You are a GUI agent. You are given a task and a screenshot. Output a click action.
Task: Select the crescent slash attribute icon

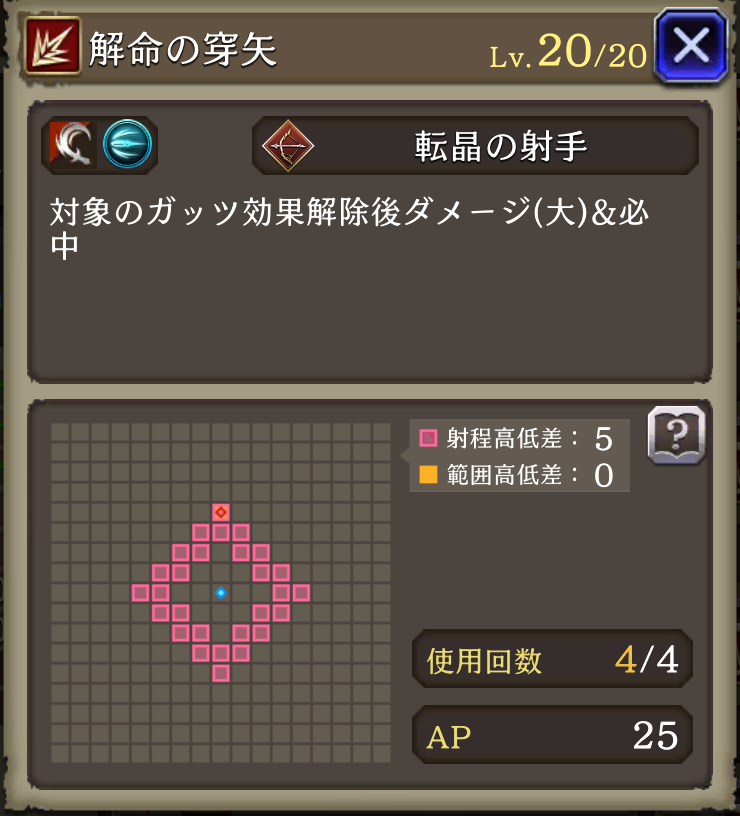pos(73,145)
